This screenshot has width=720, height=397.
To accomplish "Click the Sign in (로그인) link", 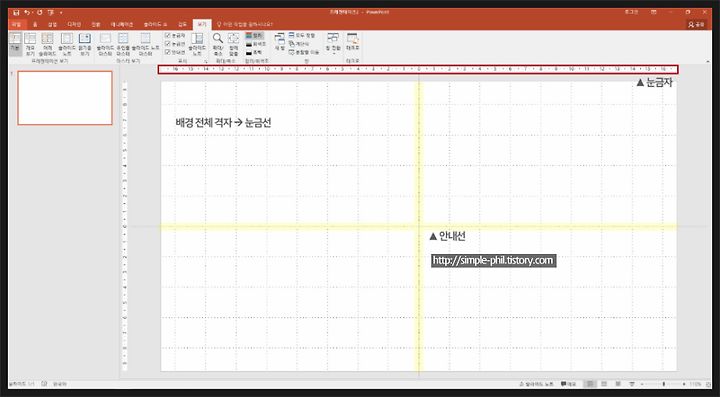I will (631, 12).
